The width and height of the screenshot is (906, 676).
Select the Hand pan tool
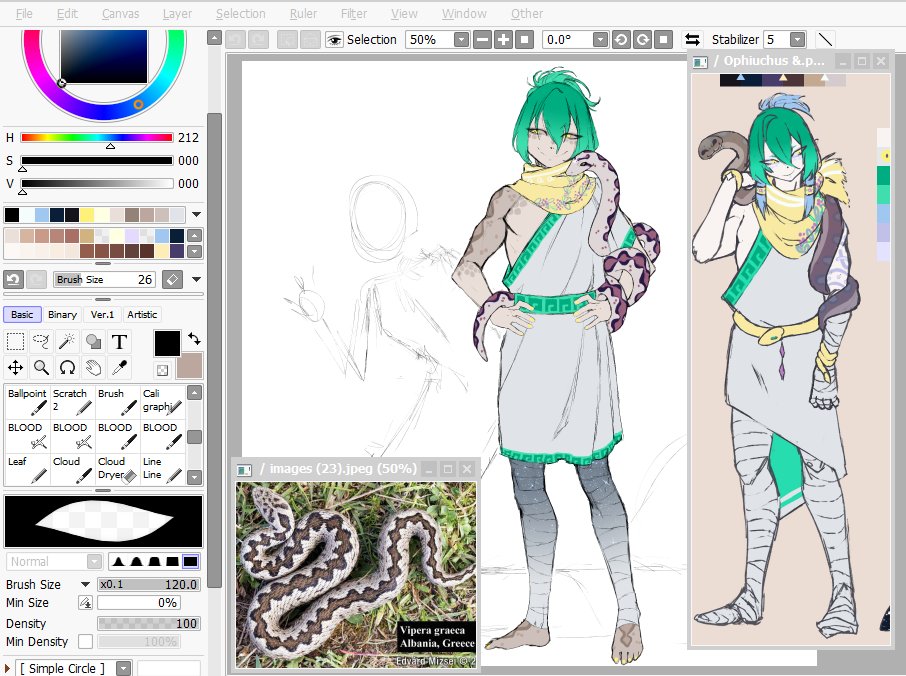[x=93, y=367]
